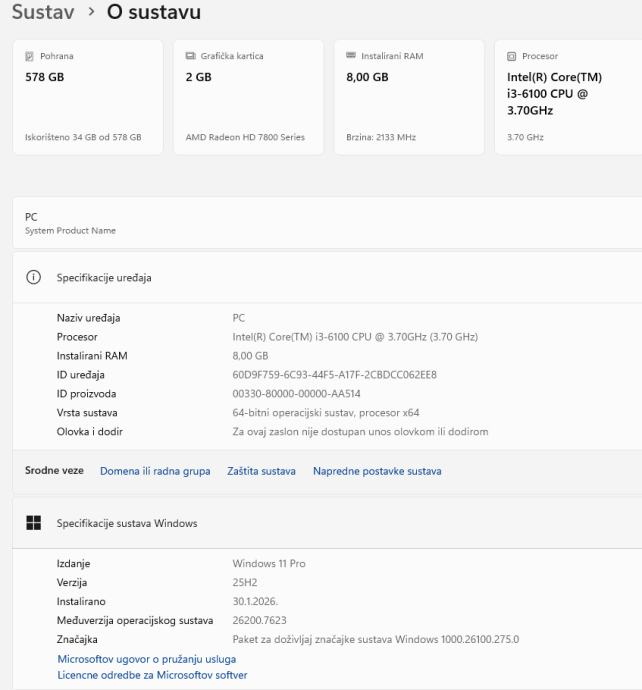Click the Pohrana storage icon
The image size is (642, 690).
pos(29,57)
